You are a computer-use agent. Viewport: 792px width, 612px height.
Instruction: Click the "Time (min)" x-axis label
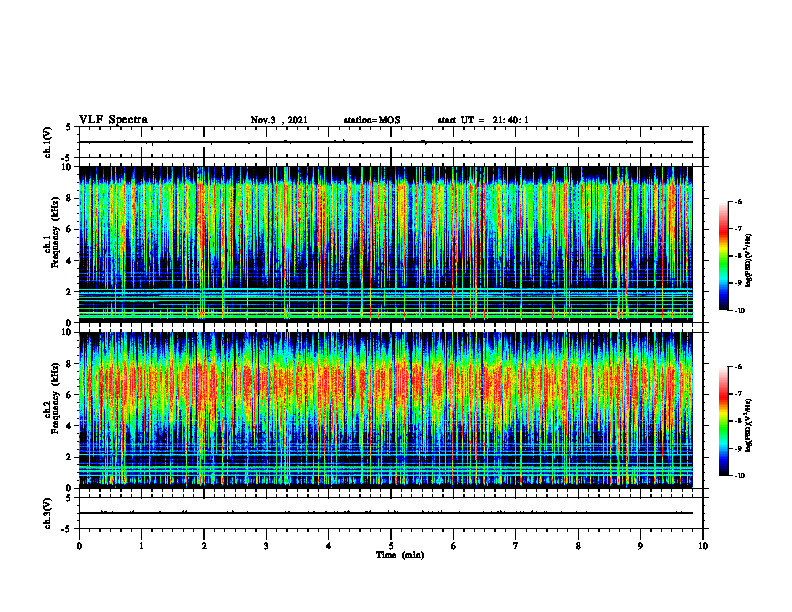tap(400, 555)
